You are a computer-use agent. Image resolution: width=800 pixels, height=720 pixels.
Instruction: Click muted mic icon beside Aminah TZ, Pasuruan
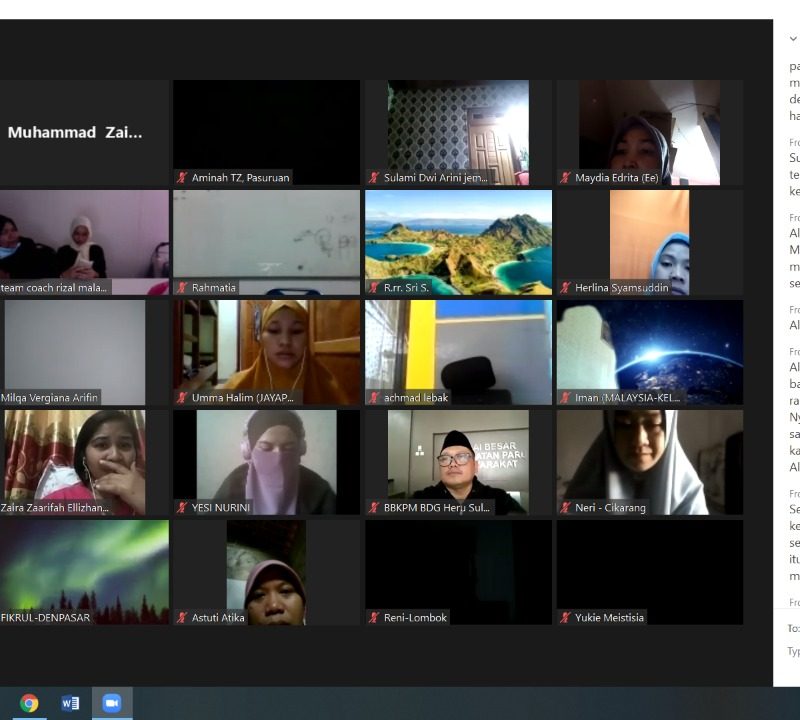pos(182,178)
